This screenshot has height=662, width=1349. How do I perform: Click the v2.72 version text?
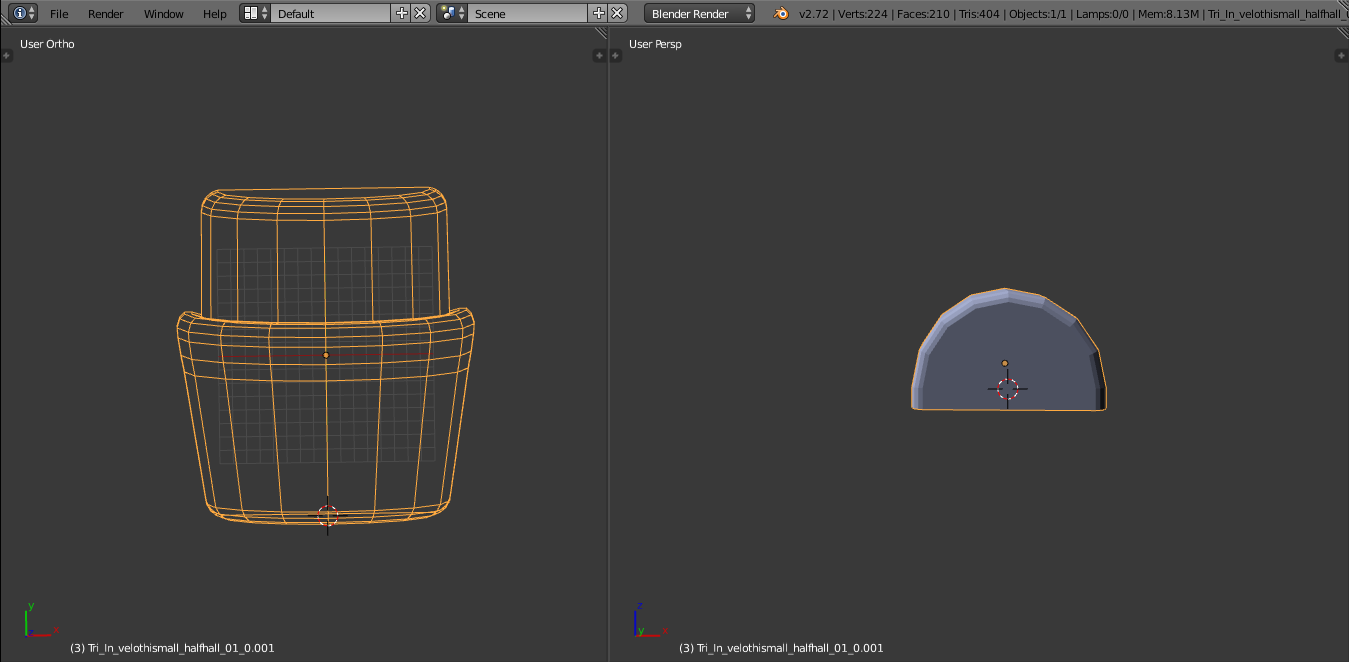click(x=813, y=14)
